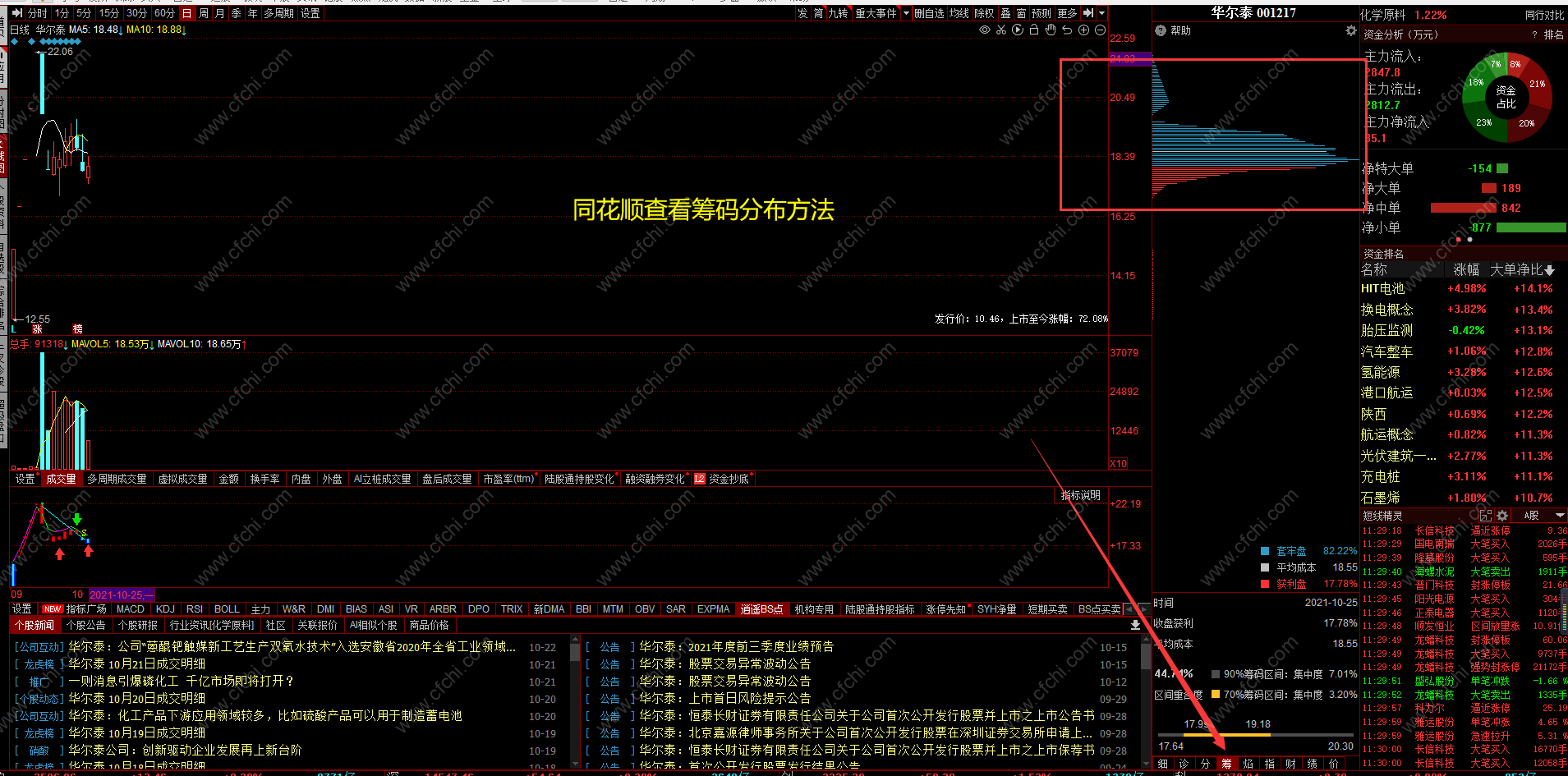1568x776 pixels.
Task: Open chip panel settings gear beside 帮助
Action: point(1351,30)
